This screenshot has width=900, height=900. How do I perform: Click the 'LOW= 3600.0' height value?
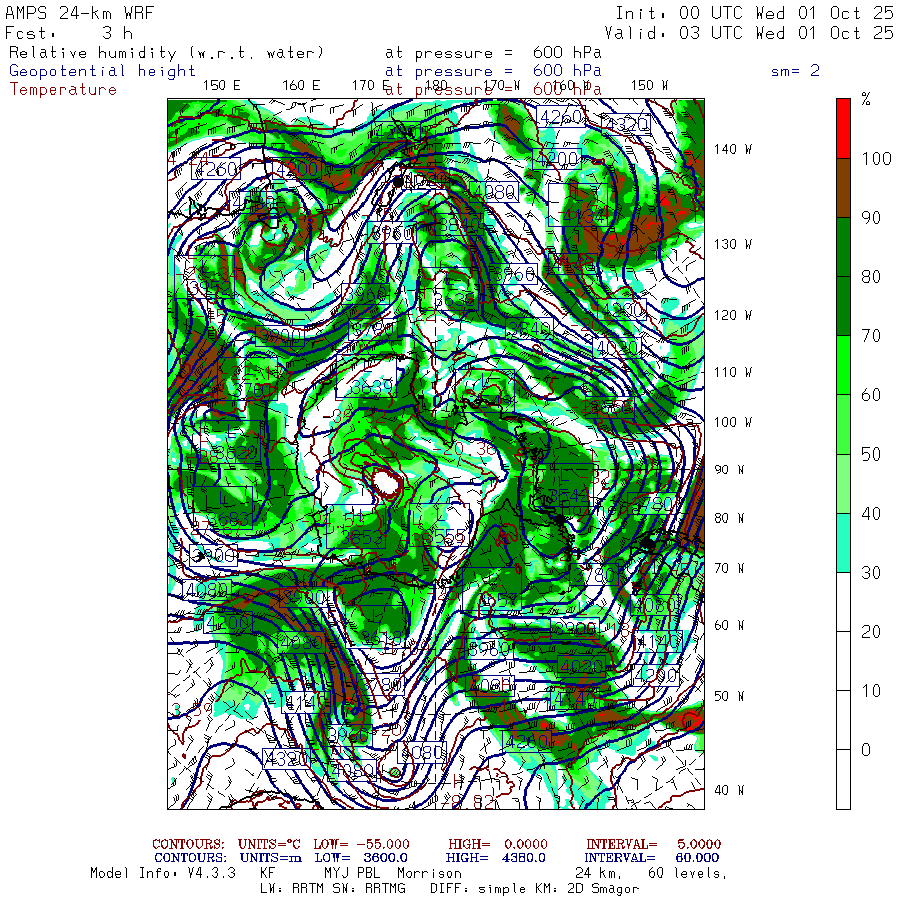(361, 858)
